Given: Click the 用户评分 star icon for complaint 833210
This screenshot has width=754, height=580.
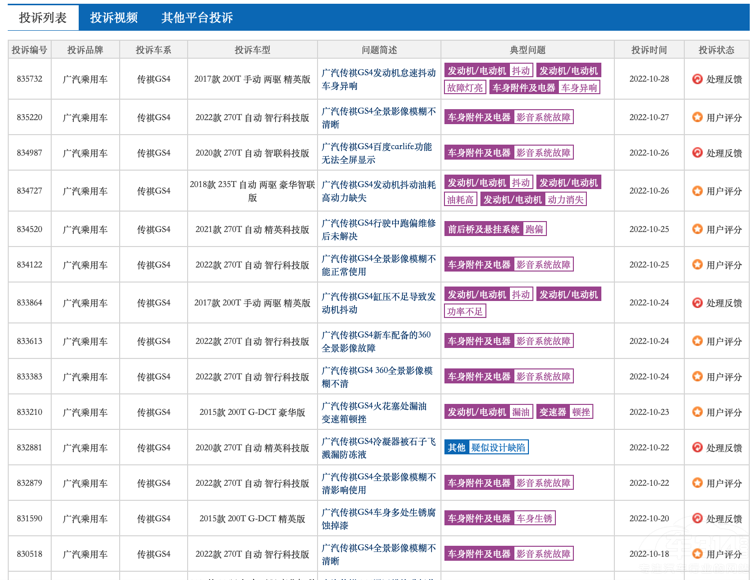Looking at the screenshot, I should pos(697,412).
